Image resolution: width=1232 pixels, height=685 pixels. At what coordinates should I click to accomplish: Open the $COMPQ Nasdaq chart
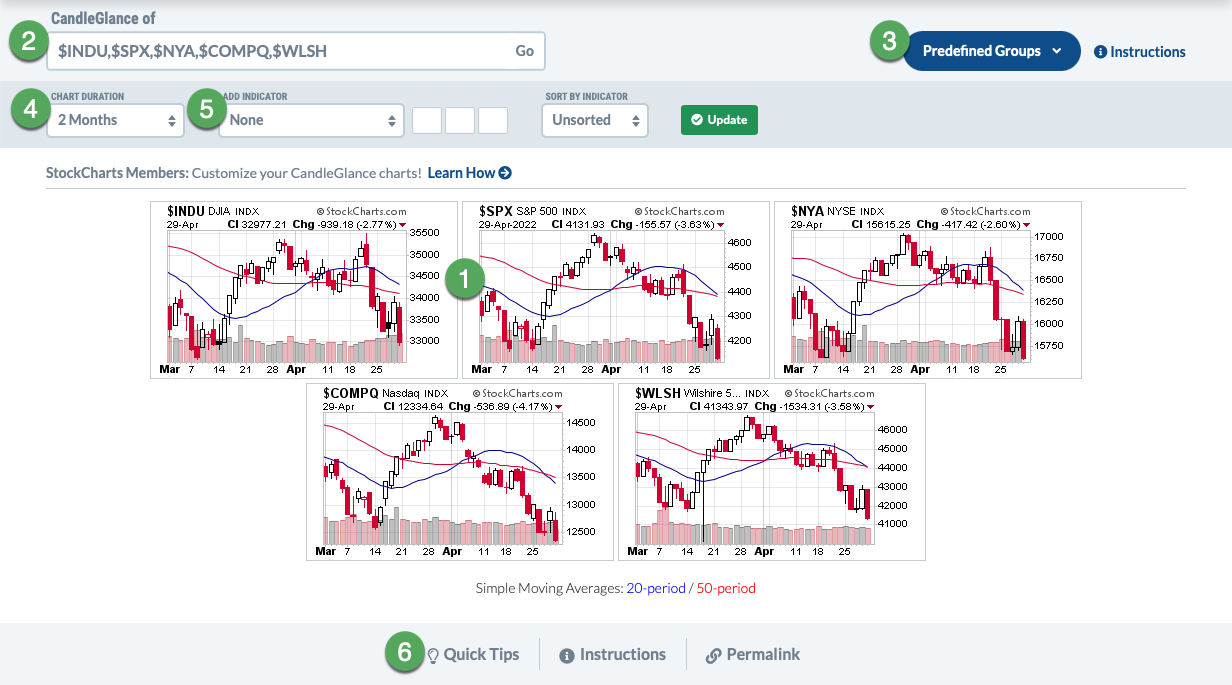(460, 472)
